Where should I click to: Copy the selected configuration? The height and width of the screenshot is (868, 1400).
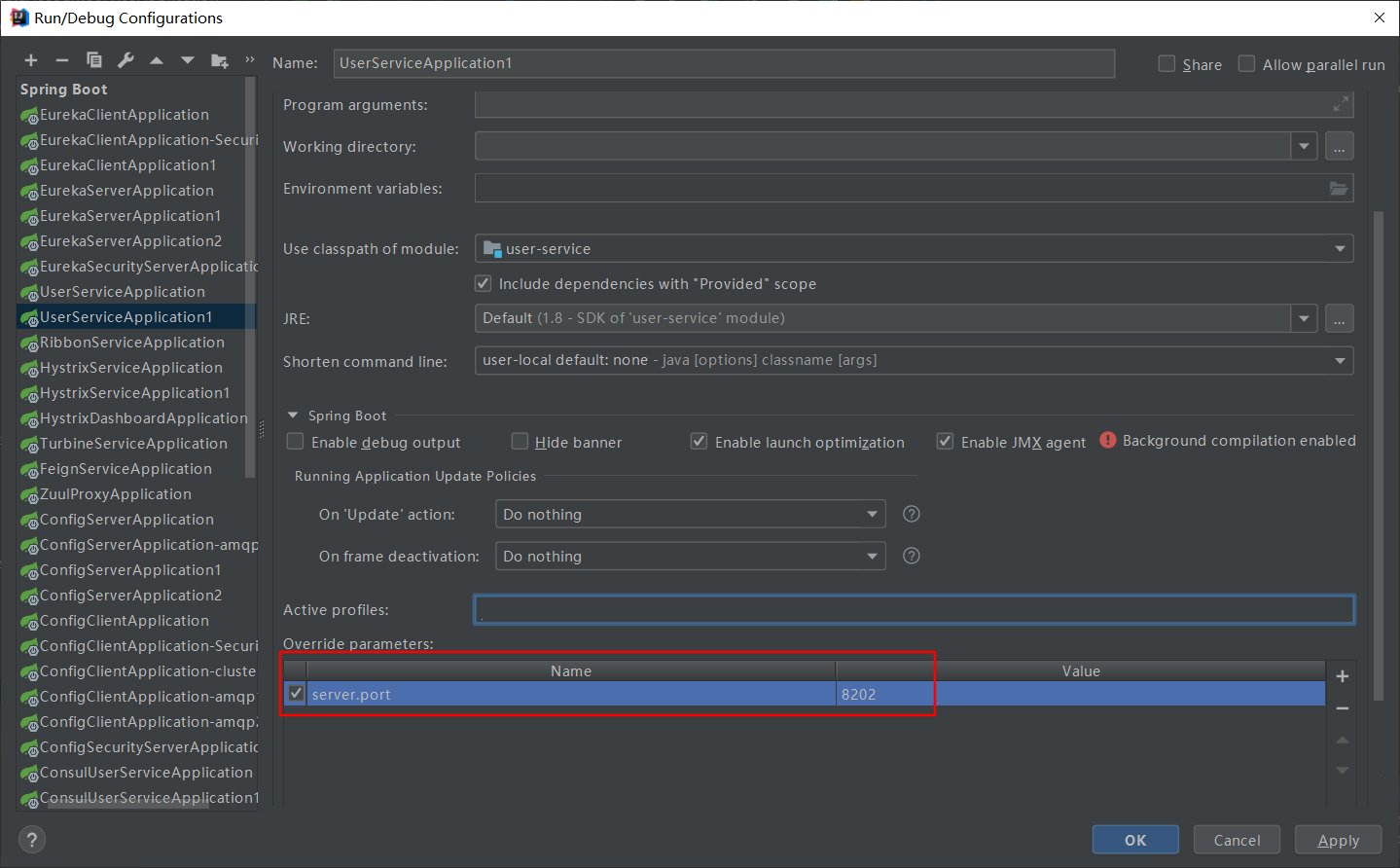click(94, 60)
